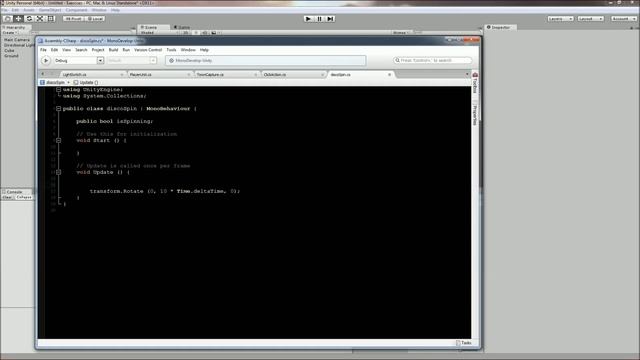Toggle scene audio in Scene view
Viewport: 640px width, 360px height.
click(x=205, y=33)
